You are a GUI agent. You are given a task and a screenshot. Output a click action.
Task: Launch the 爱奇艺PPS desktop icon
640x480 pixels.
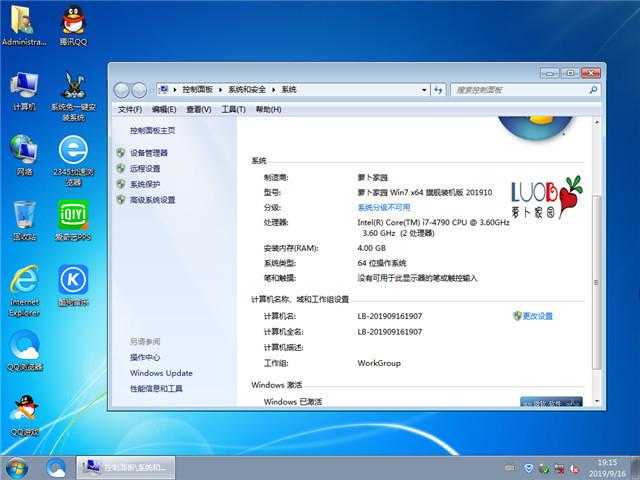point(73,220)
